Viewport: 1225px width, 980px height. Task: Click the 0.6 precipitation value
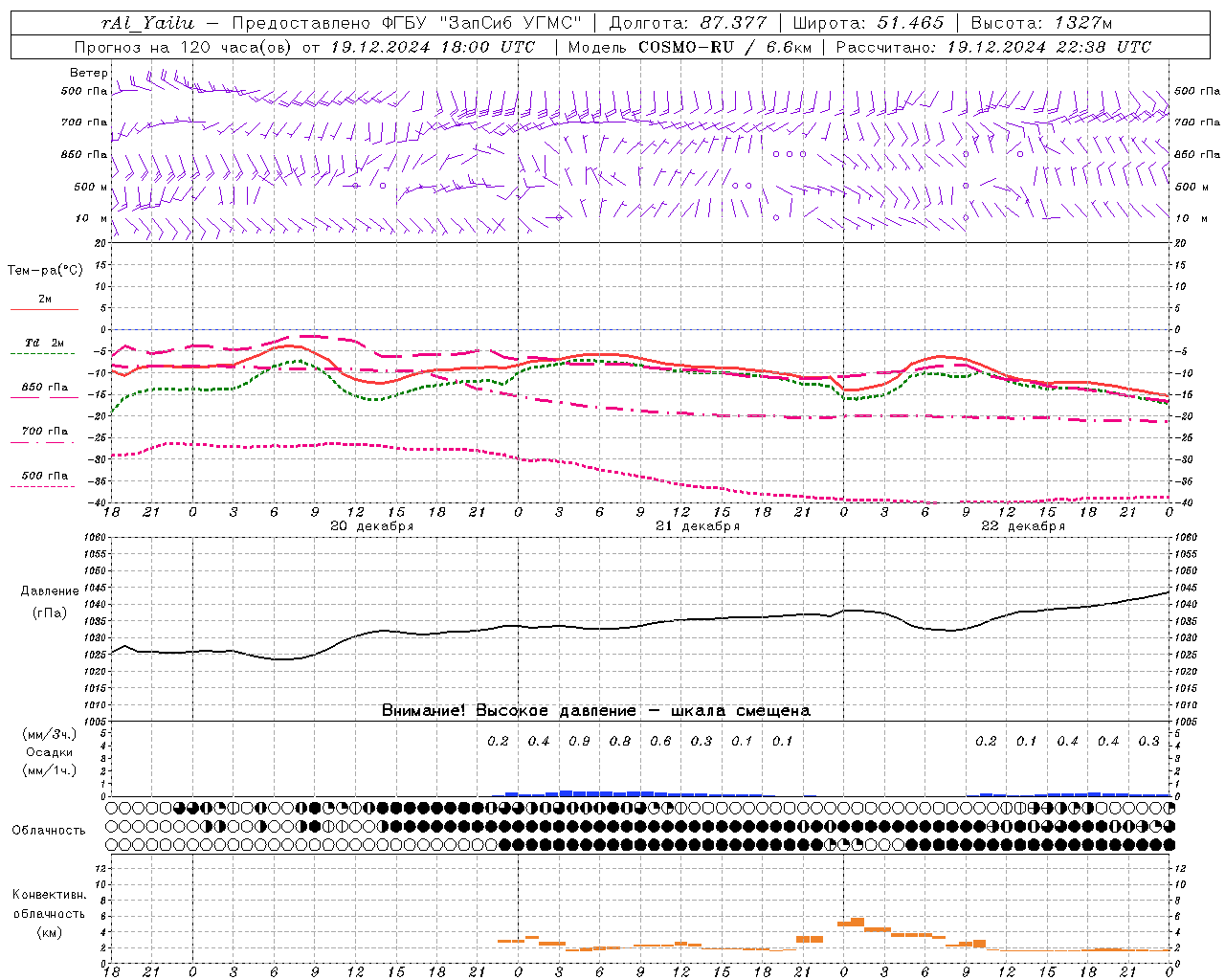click(x=660, y=741)
